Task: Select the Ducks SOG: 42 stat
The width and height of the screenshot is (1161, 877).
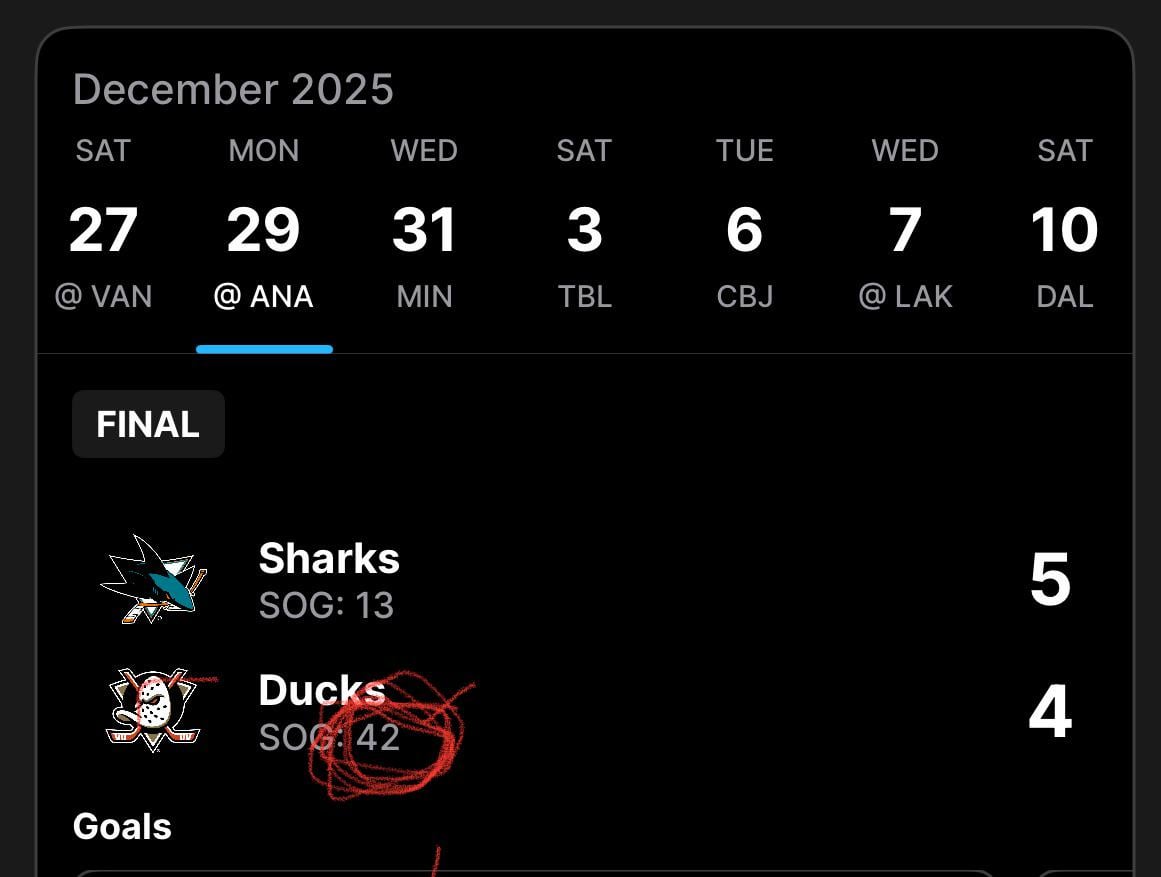Action: (x=328, y=737)
